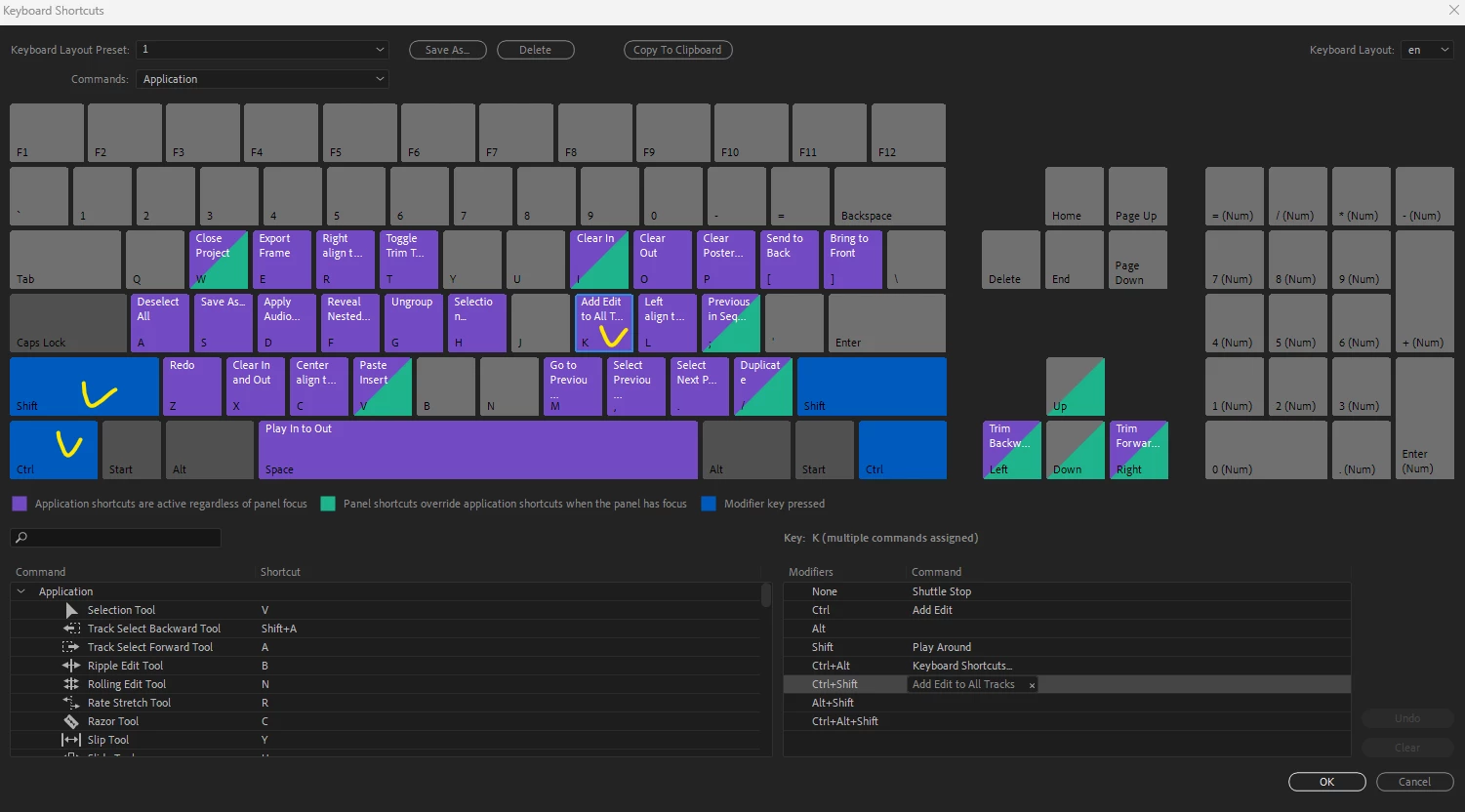Toggle the left Shift modifier key
Screen dimensions: 1465x812
pyautogui.click(x=84, y=386)
